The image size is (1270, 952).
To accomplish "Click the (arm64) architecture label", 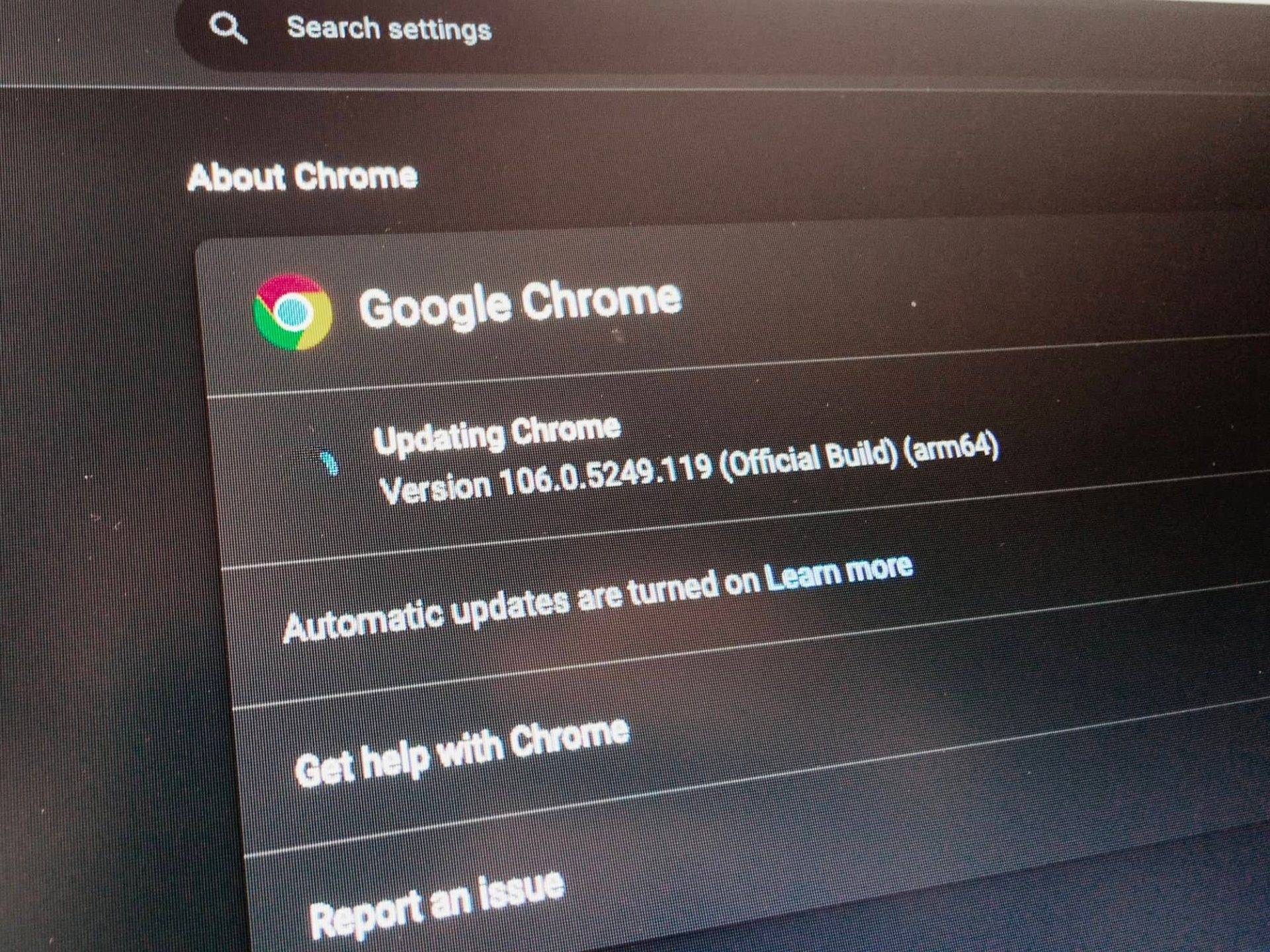I will tap(952, 448).
